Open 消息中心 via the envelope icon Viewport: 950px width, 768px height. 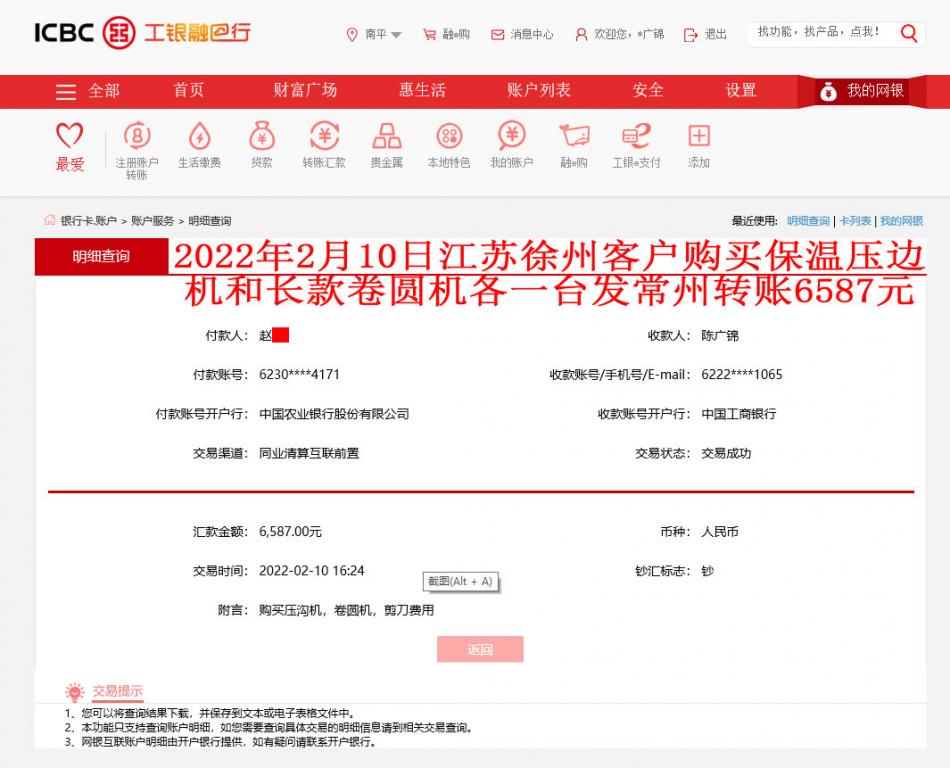click(496, 33)
